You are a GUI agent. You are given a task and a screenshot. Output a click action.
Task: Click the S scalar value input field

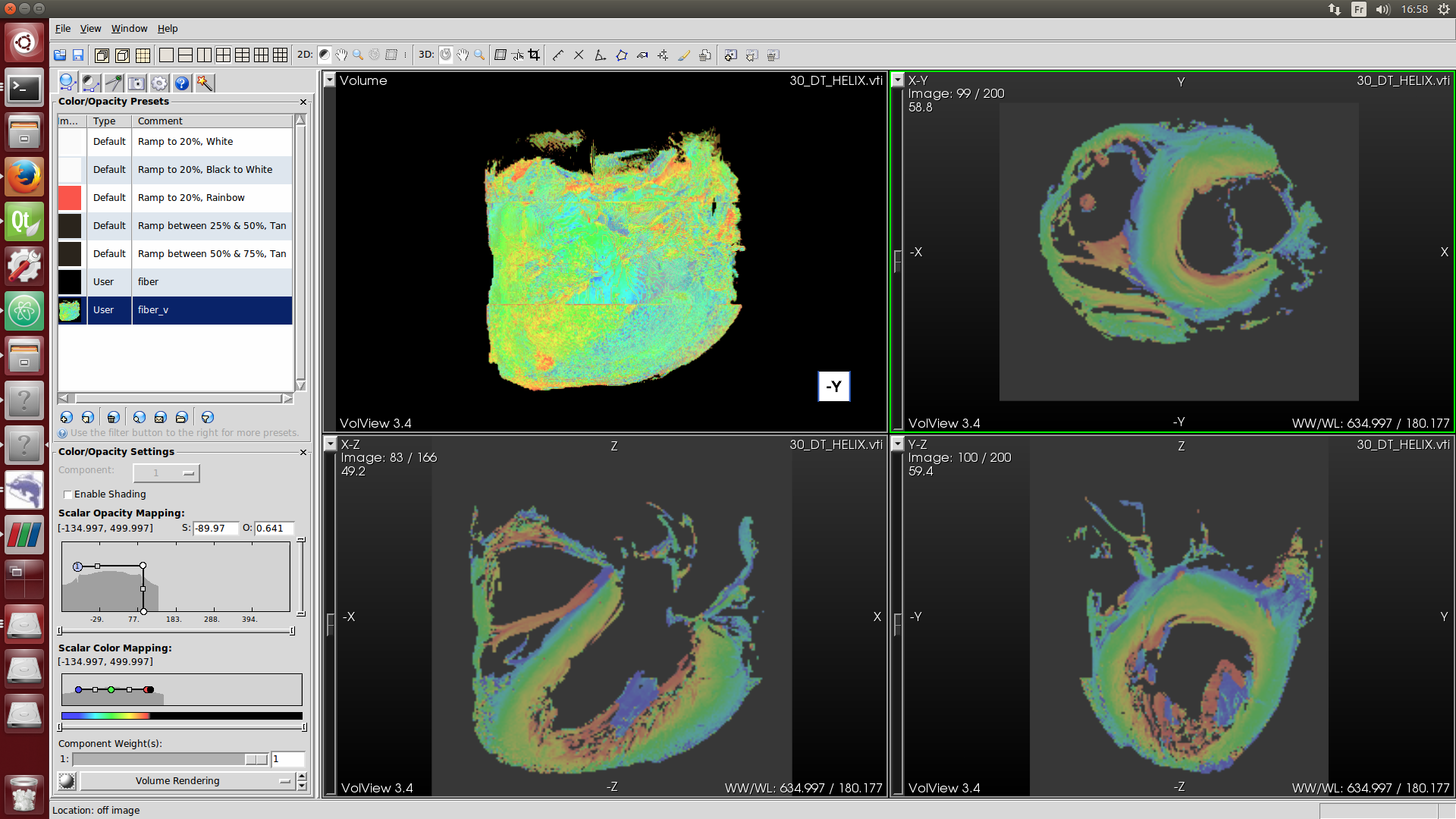[215, 529]
